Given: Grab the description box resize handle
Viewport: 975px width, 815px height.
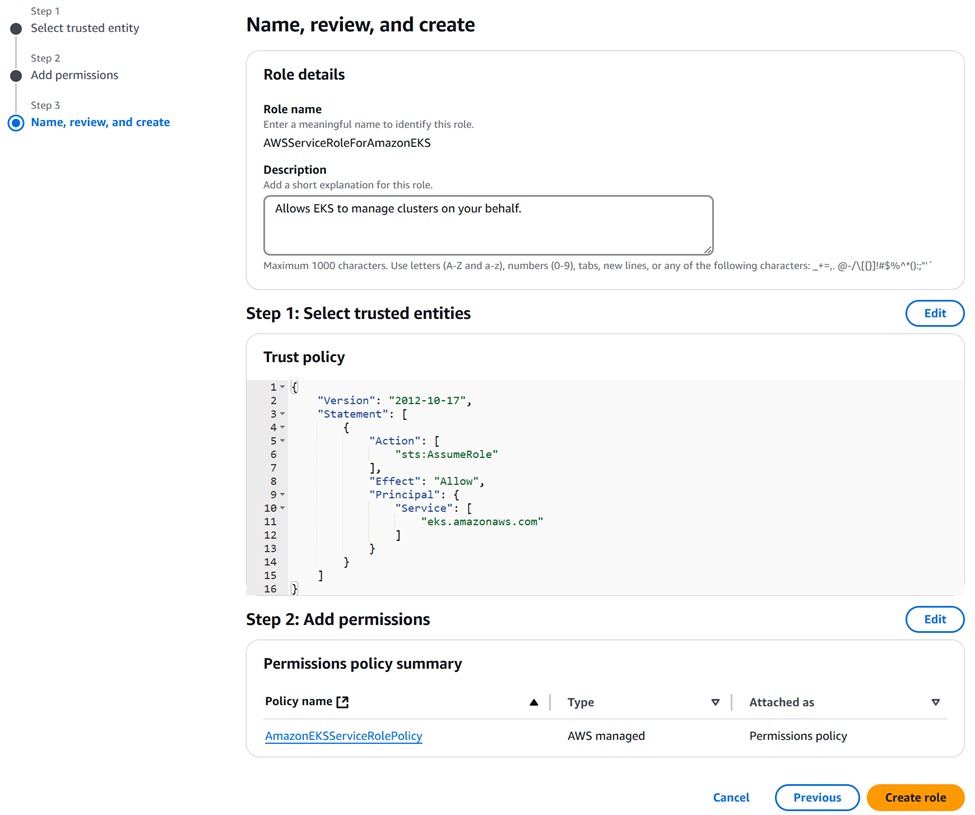Looking at the screenshot, I should [708, 250].
